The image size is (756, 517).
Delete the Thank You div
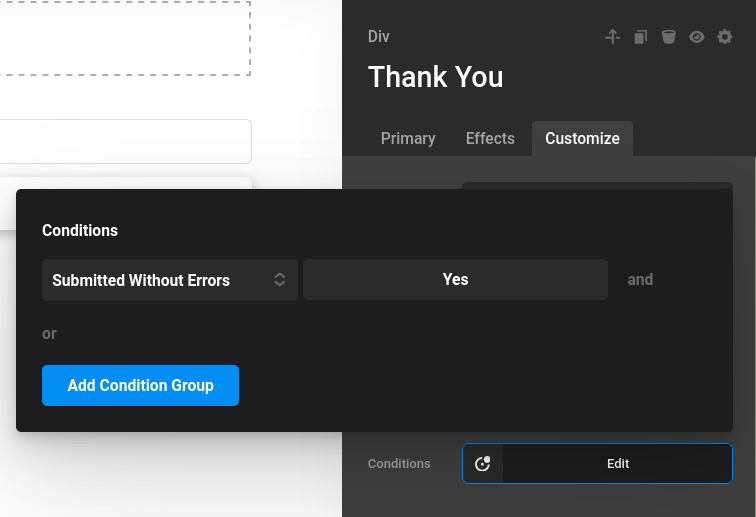point(669,37)
